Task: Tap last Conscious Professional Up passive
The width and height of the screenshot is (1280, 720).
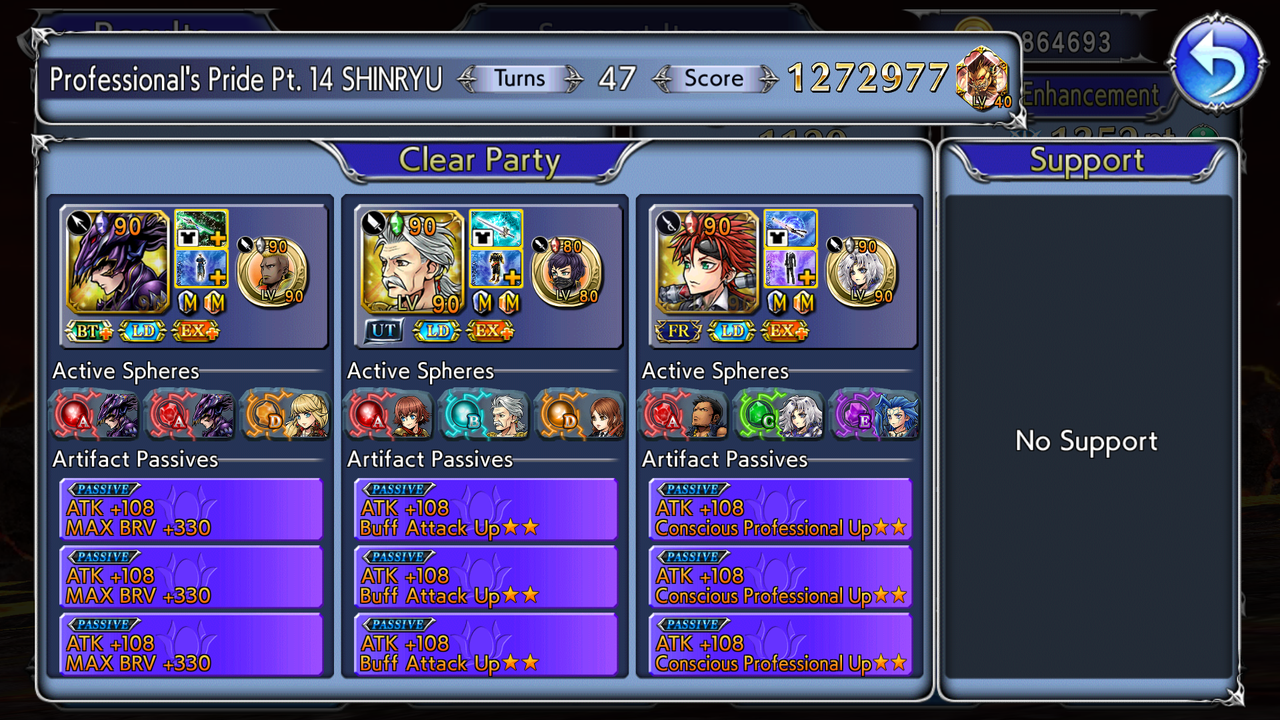Action: click(780, 644)
